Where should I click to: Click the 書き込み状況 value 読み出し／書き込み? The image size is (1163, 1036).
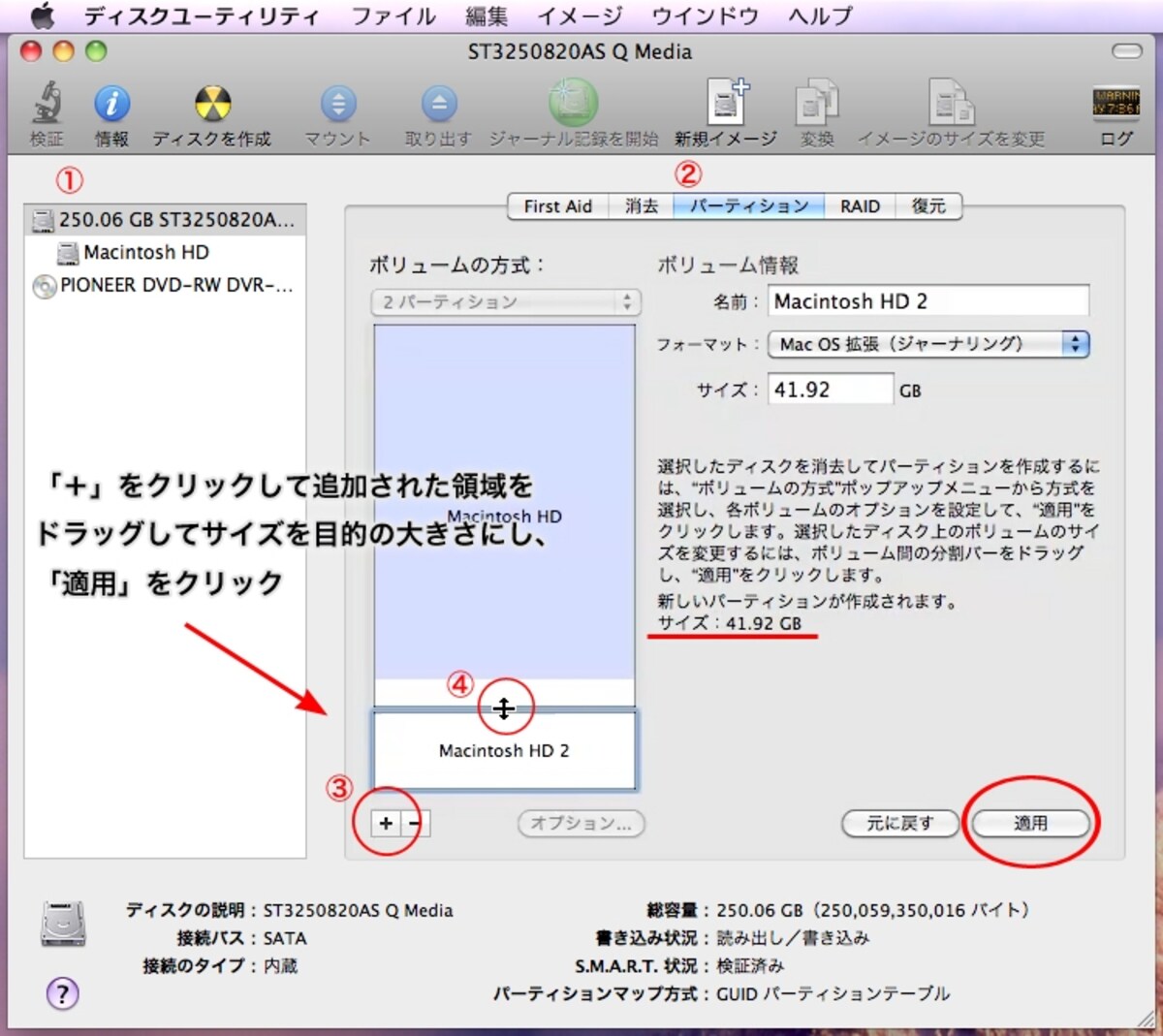tap(793, 937)
